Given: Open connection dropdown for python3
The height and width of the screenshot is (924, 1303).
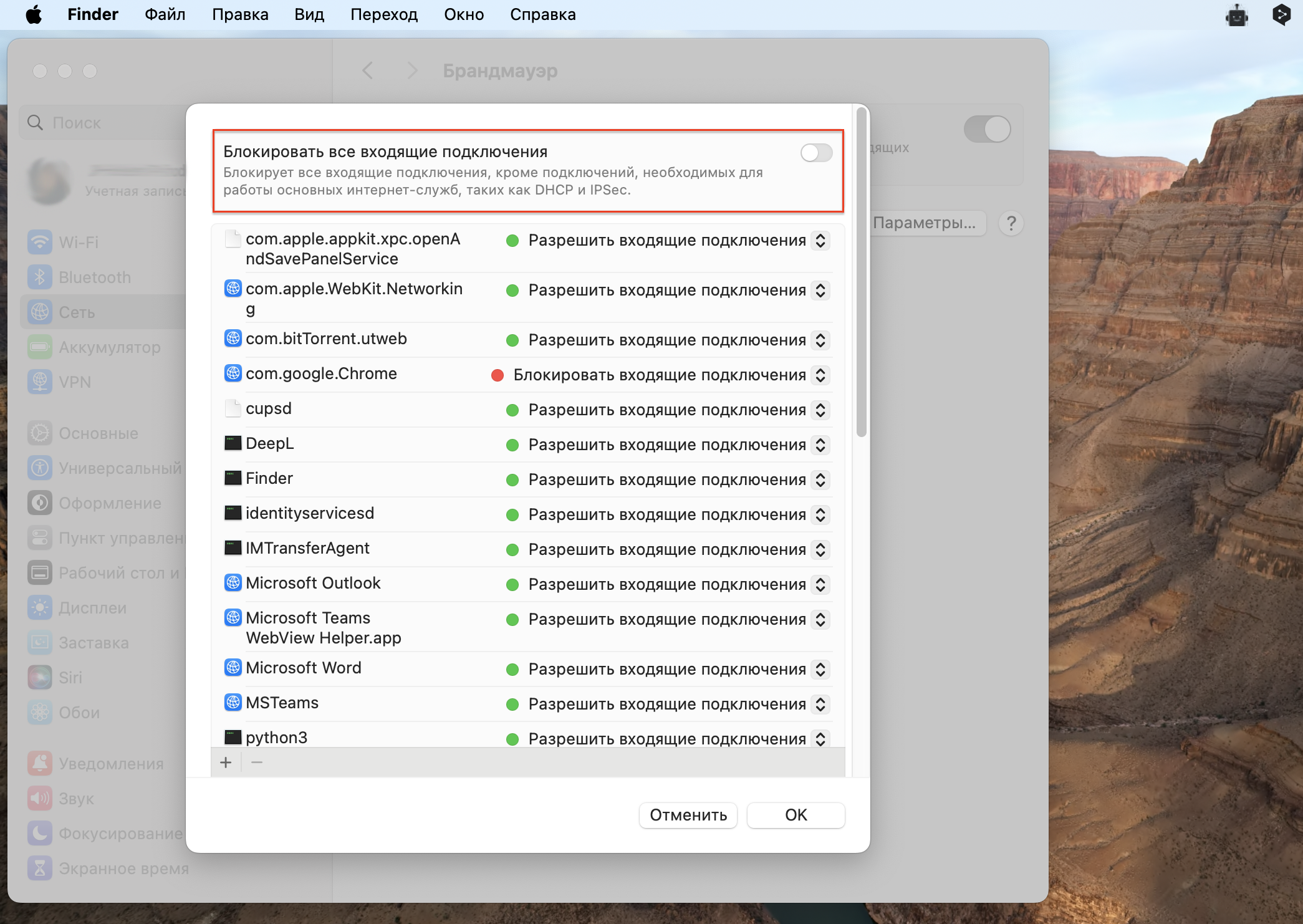Looking at the screenshot, I should 820,739.
